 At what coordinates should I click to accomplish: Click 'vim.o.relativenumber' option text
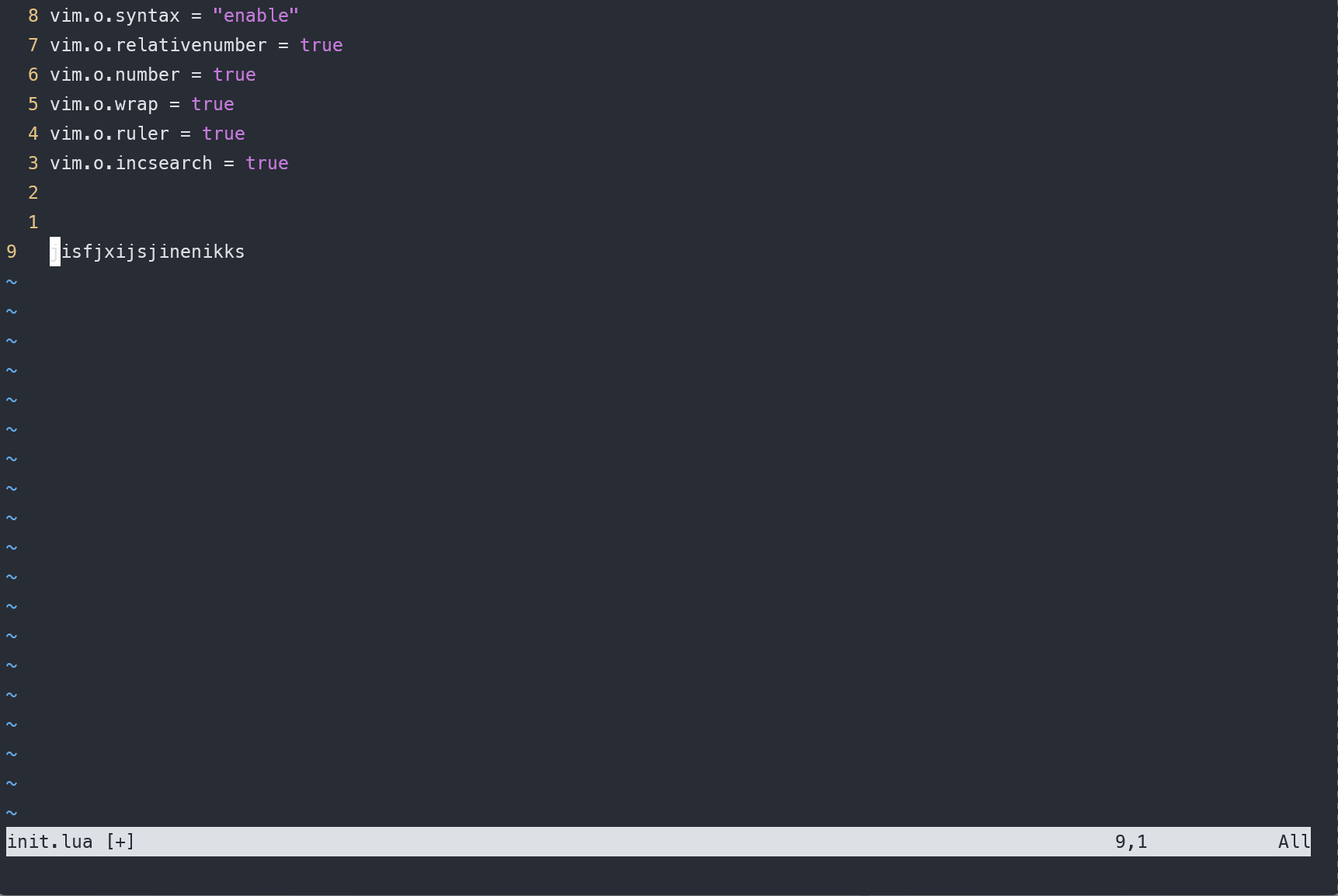pyautogui.click(x=158, y=45)
